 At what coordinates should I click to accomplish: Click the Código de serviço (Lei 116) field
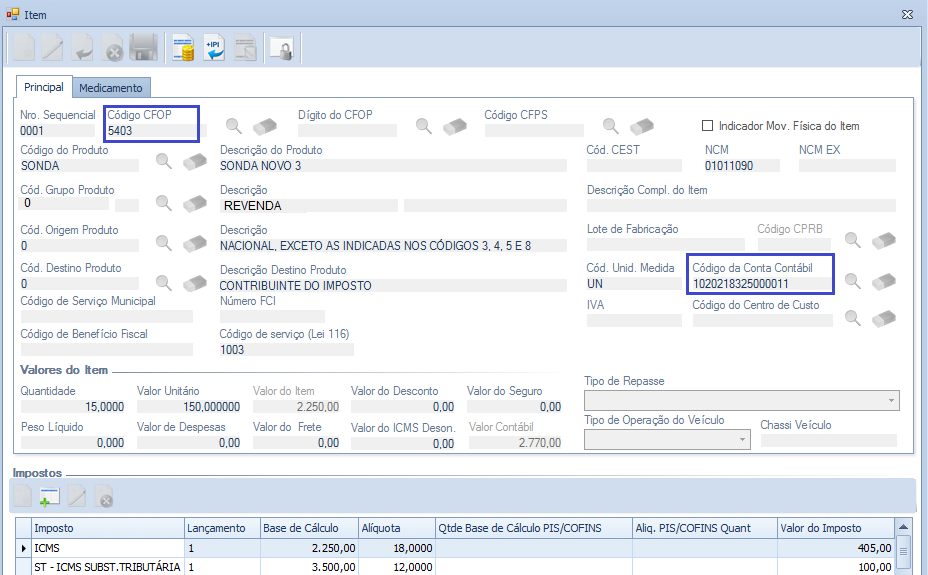286,350
